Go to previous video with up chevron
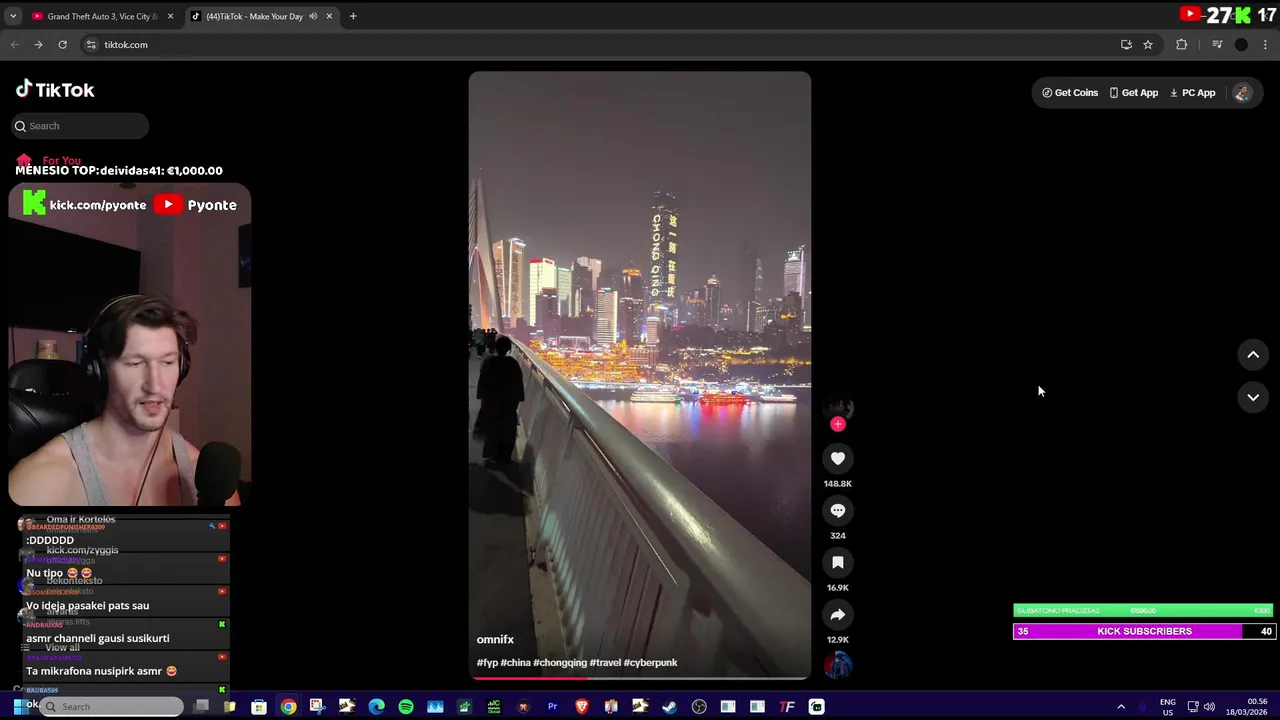Image resolution: width=1280 pixels, height=720 pixels. coord(1253,355)
